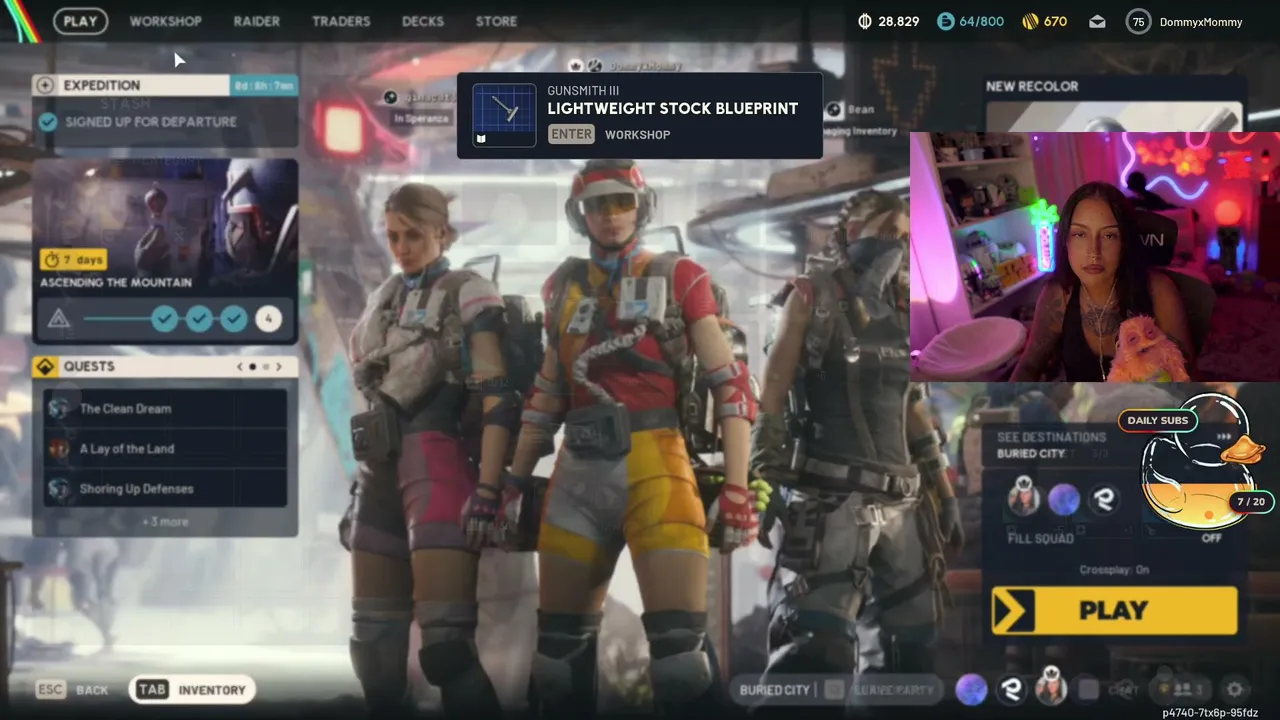Expand the +3 more quests link
This screenshot has height=720, width=1280.
[165, 522]
